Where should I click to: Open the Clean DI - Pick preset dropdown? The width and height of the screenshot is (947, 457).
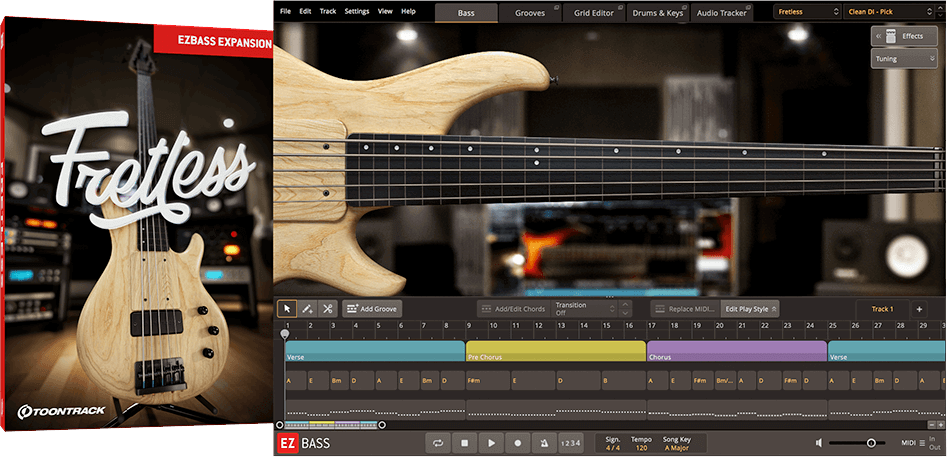[x=888, y=11]
